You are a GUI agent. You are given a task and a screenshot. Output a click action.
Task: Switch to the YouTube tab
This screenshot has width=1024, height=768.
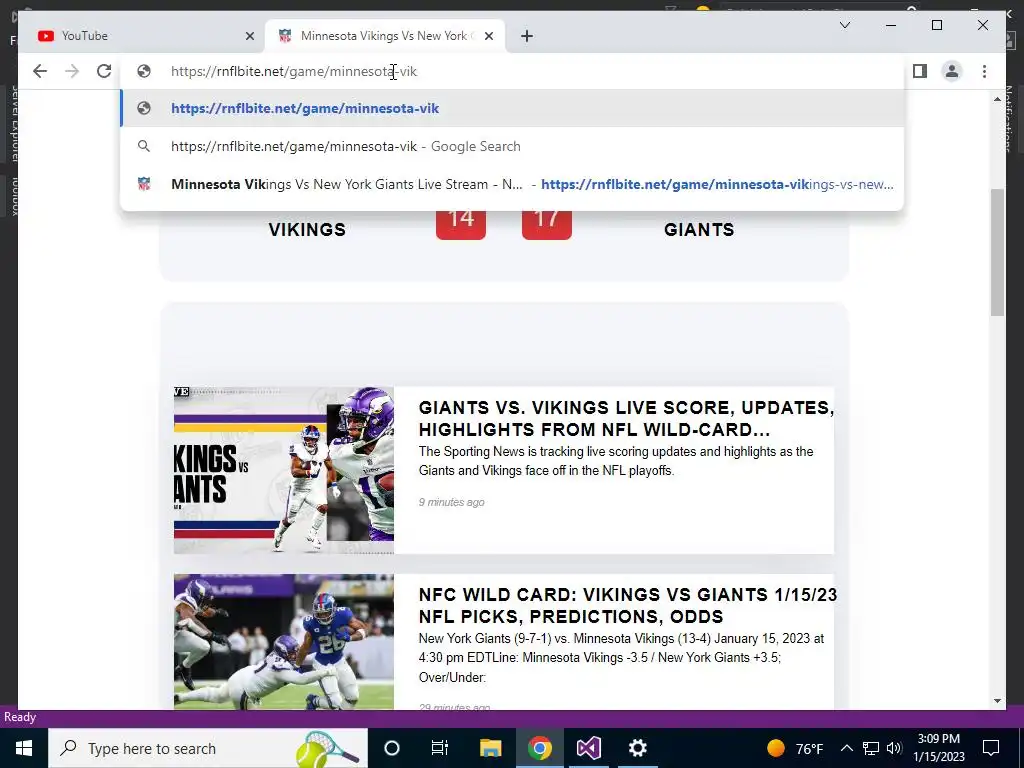pyautogui.click(x=142, y=36)
